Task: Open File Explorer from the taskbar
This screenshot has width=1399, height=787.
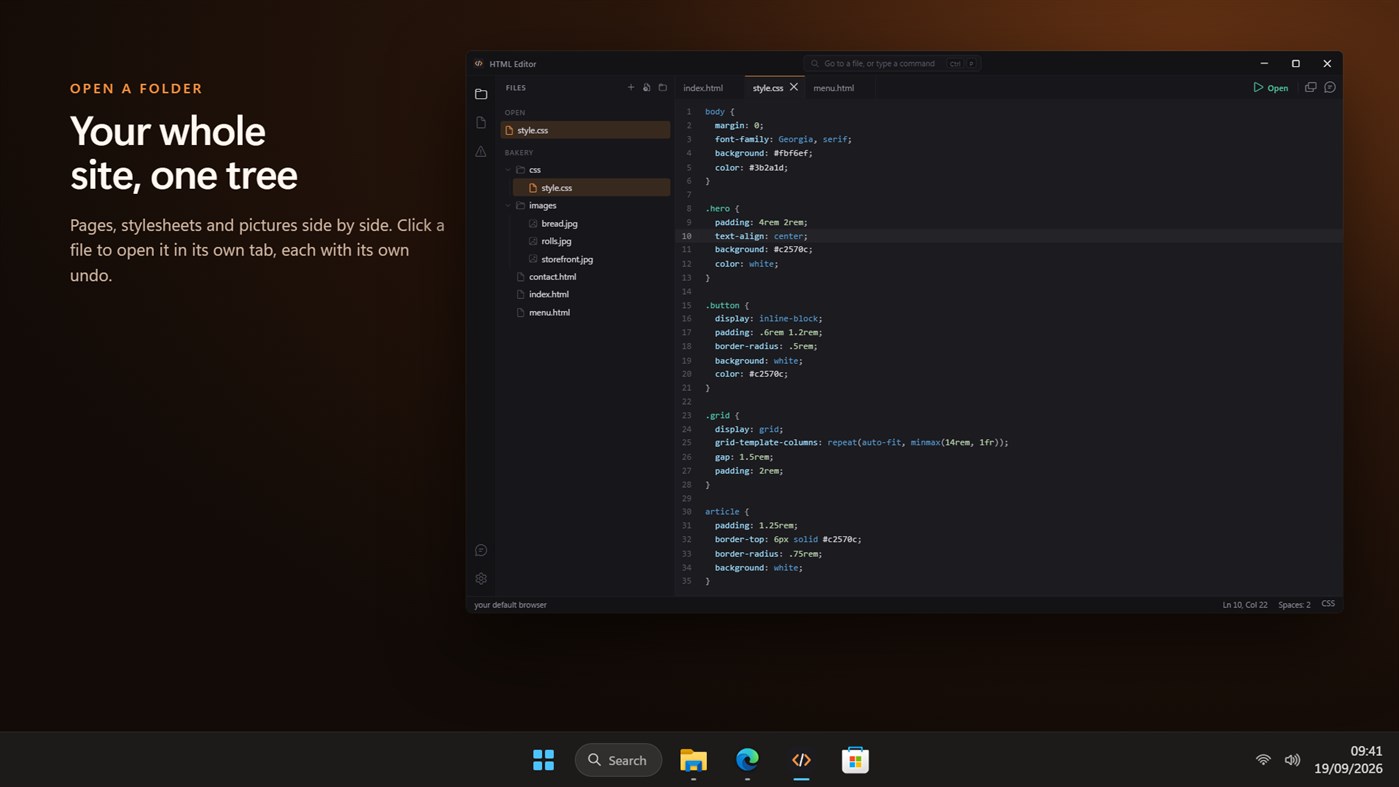Action: tap(693, 760)
